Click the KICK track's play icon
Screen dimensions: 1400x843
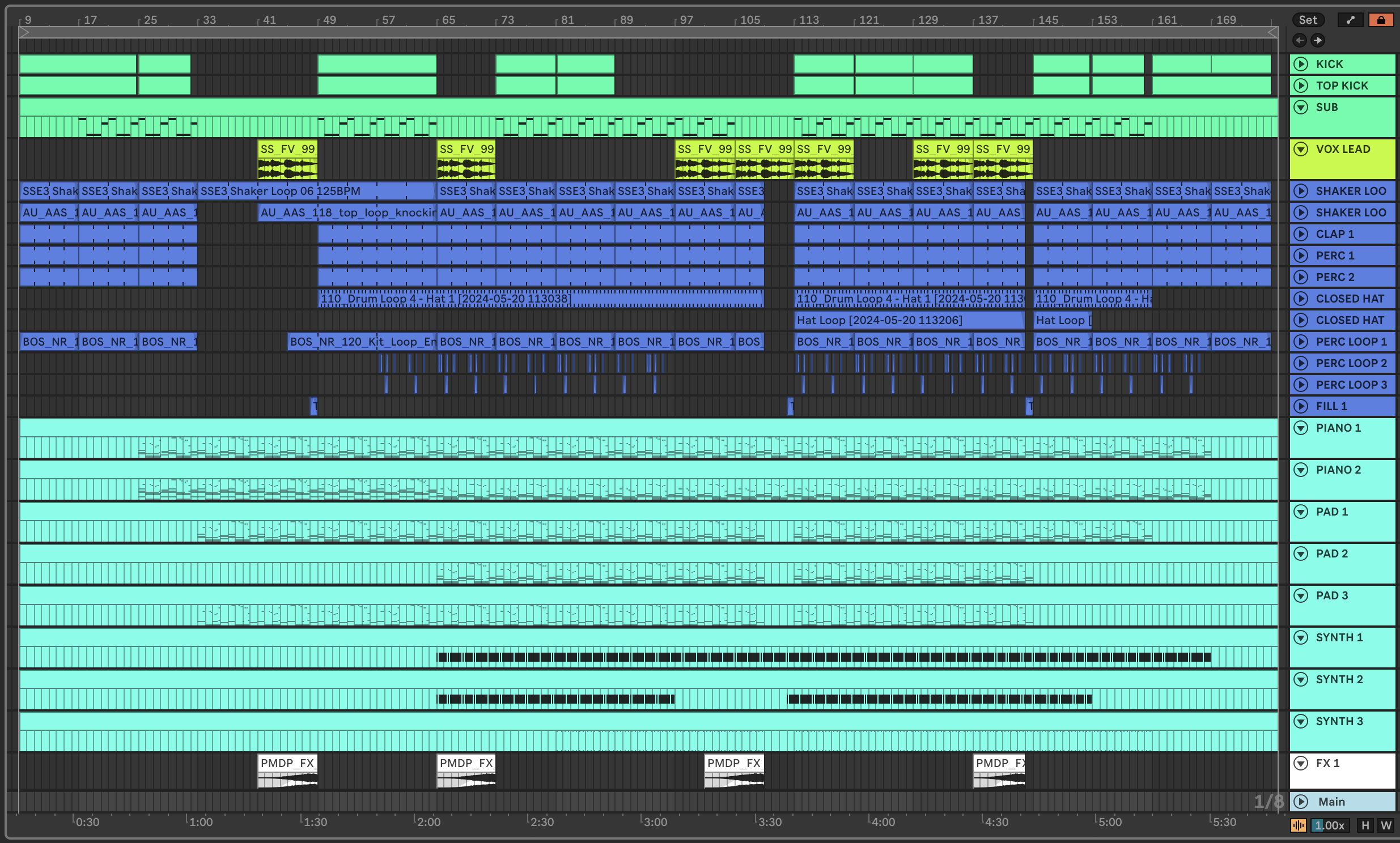tap(1301, 64)
